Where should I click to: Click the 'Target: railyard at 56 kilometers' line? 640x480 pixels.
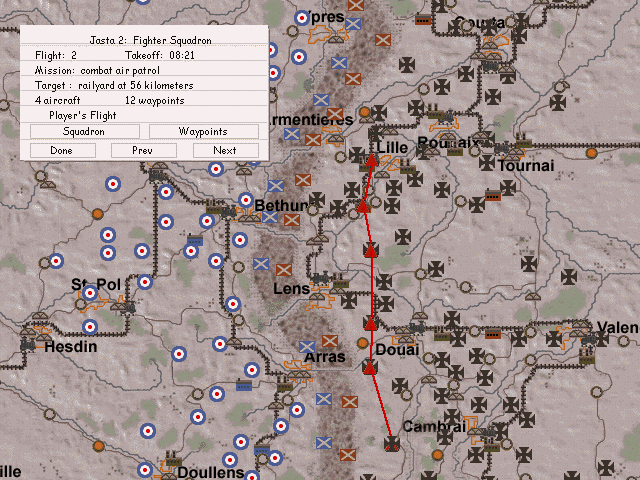[114, 85]
